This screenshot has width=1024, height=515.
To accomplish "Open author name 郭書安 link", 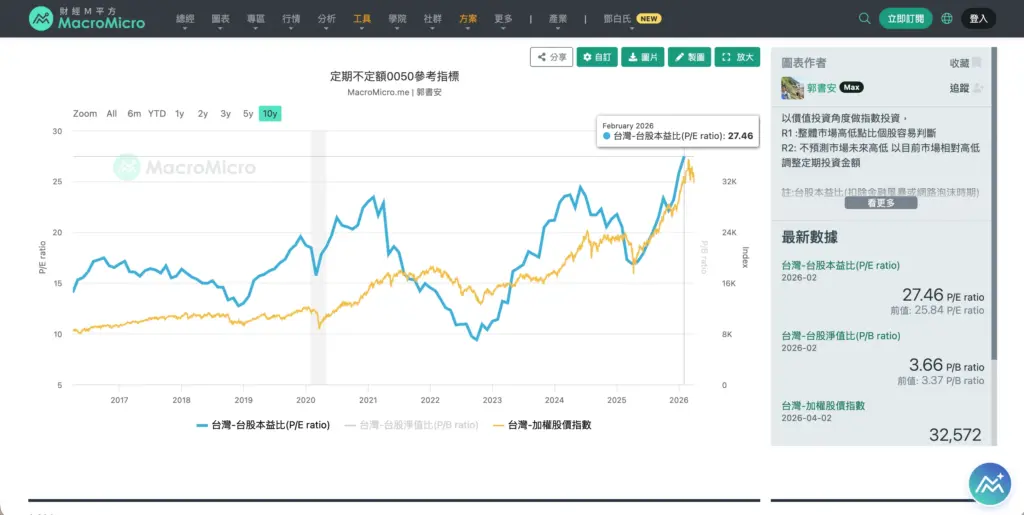I will click(821, 88).
